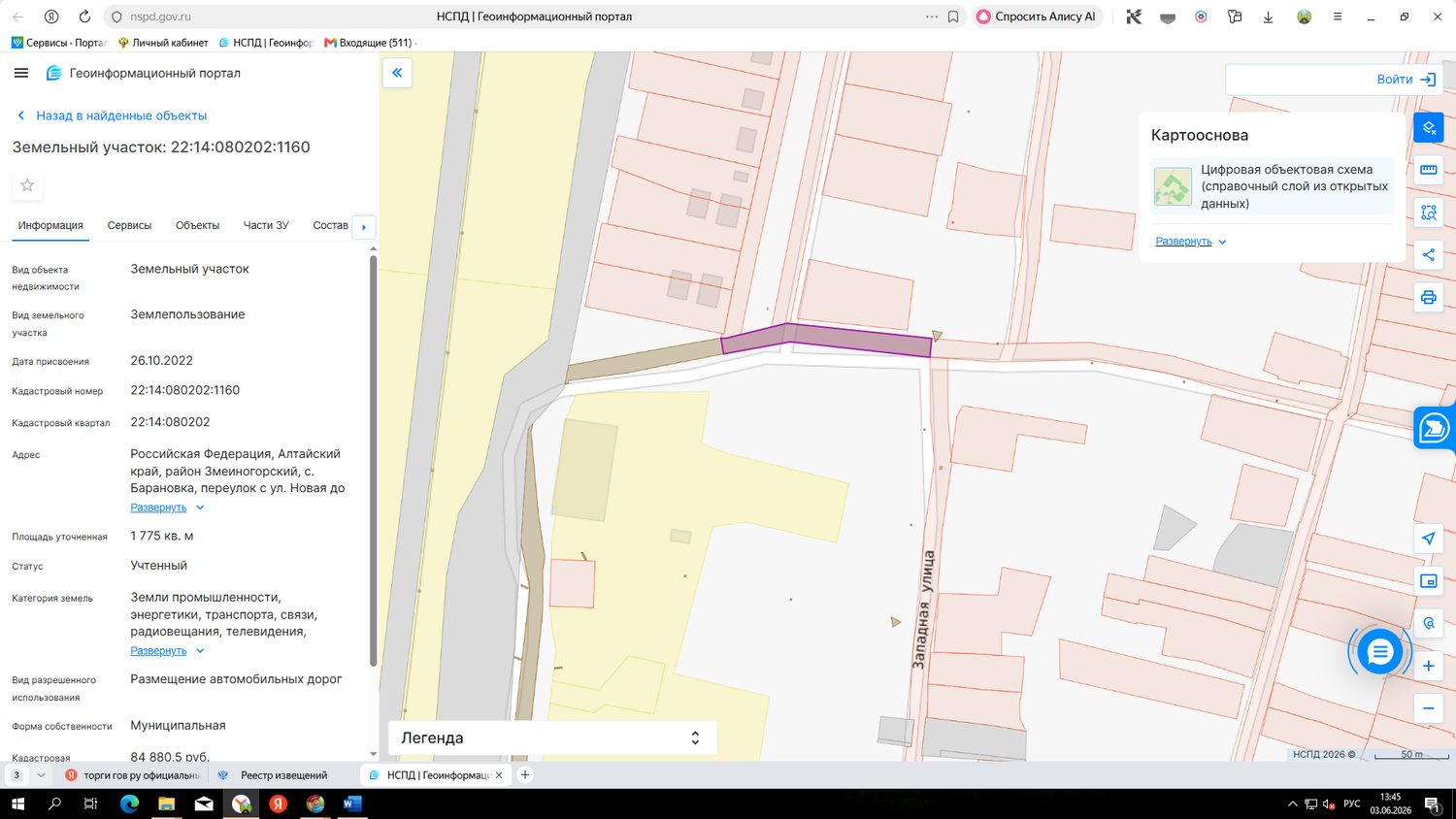Print the map using the printer icon
1456x819 pixels.
coord(1429,297)
